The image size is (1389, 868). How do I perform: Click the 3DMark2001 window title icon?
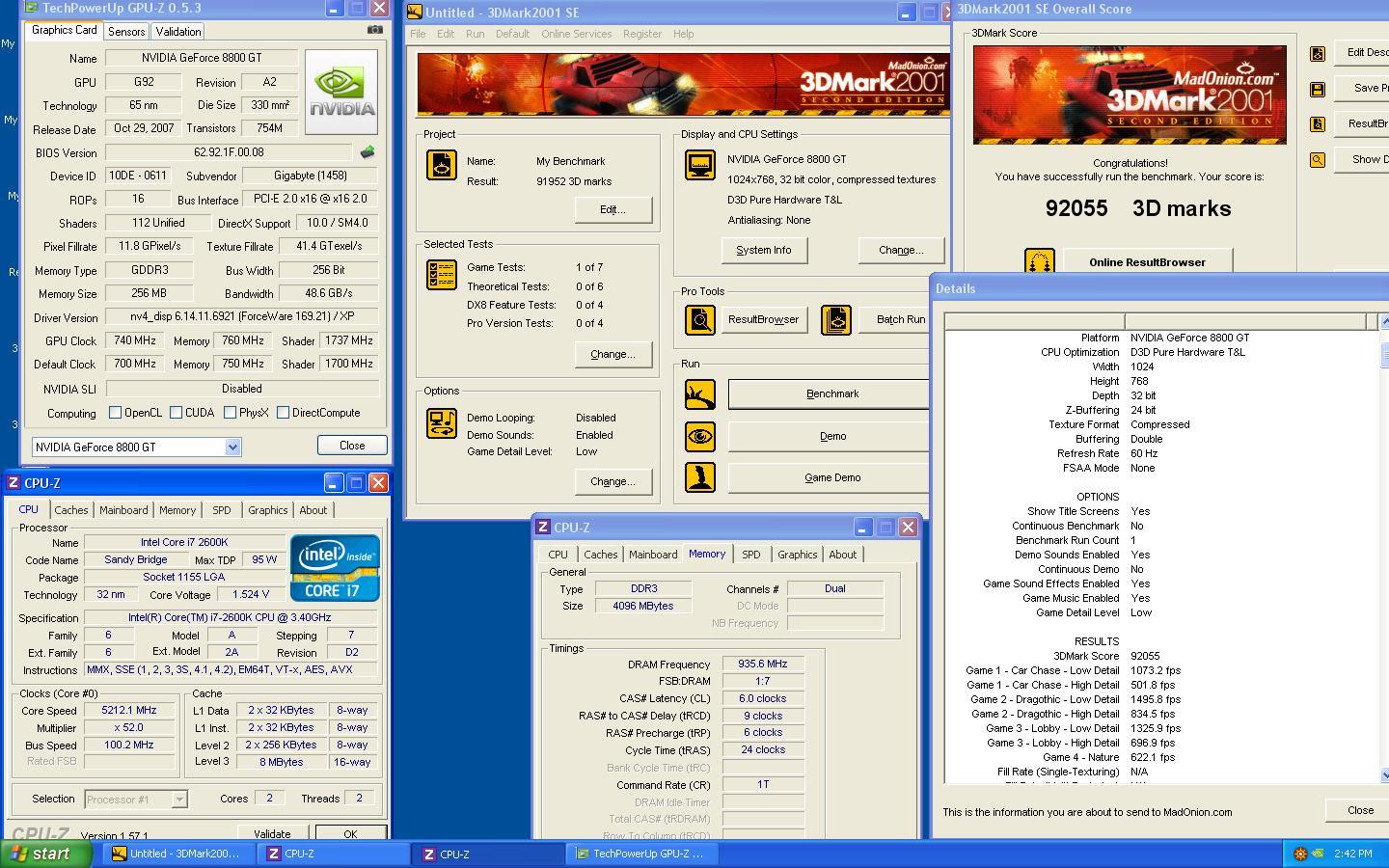pyautogui.click(x=415, y=12)
